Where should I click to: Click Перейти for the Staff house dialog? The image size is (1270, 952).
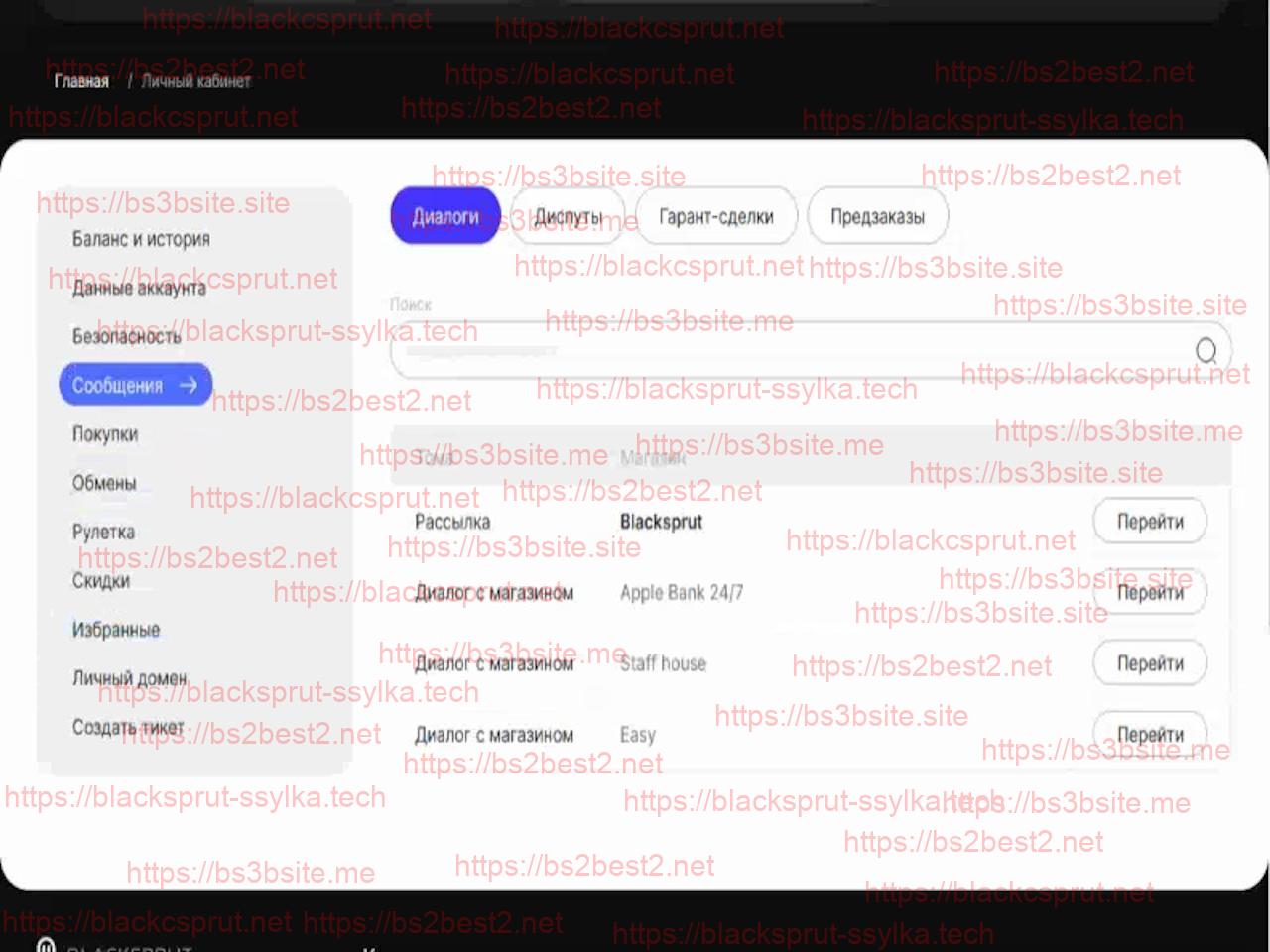pos(1150,663)
